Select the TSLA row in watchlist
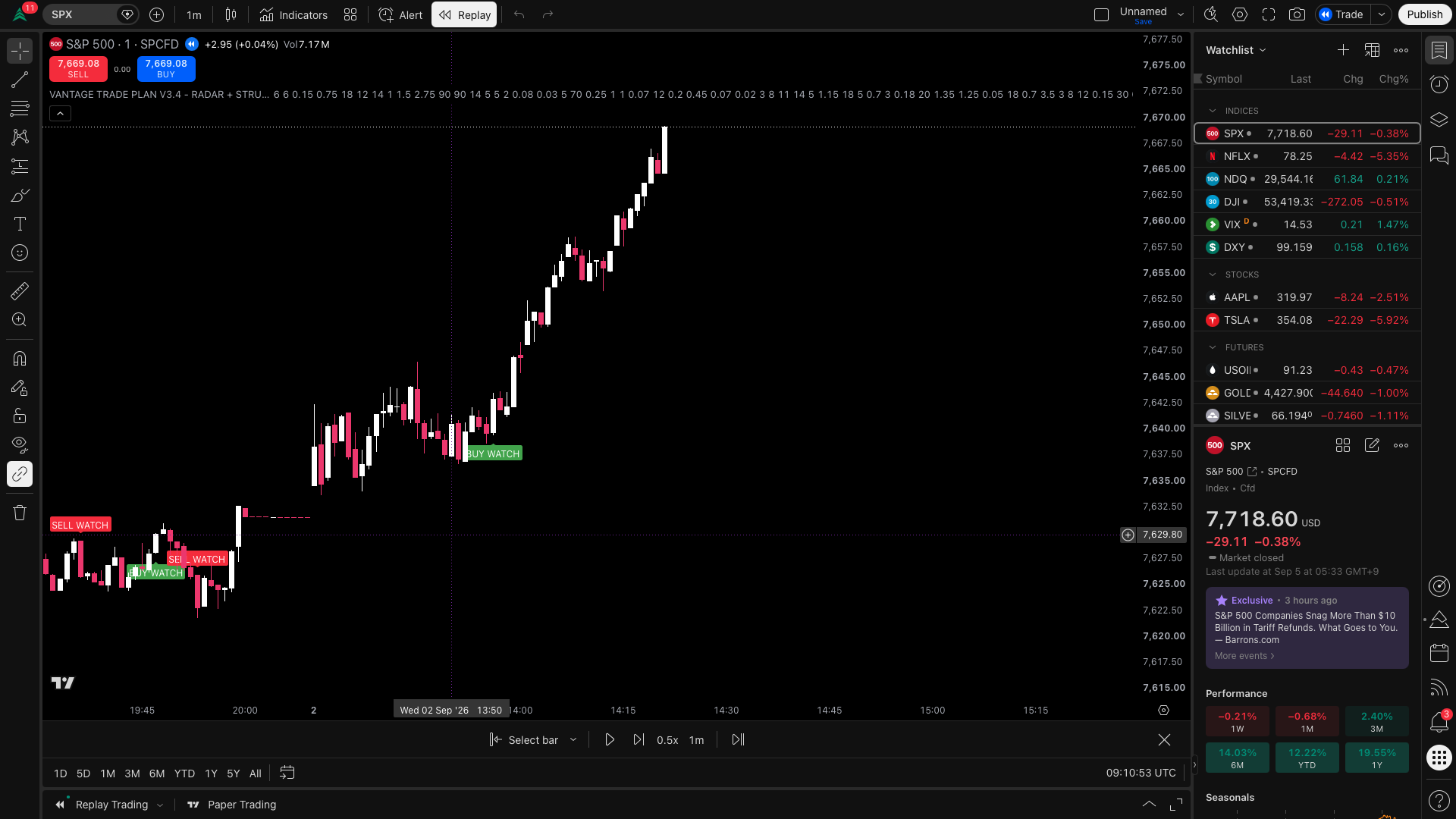The width and height of the screenshot is (1456, 819). coord(1307,320)
